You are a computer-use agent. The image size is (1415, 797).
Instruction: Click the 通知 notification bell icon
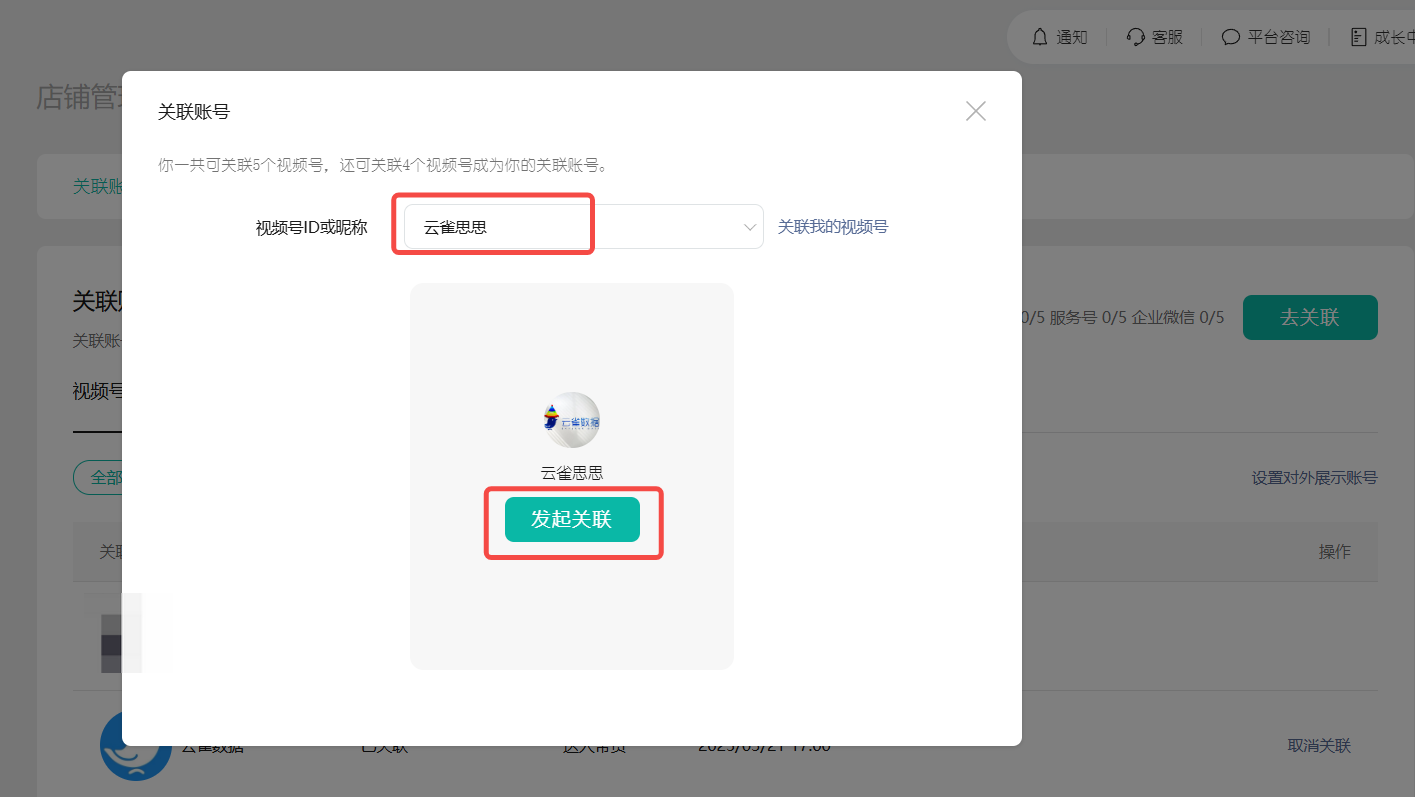(x=1040, y=36)
